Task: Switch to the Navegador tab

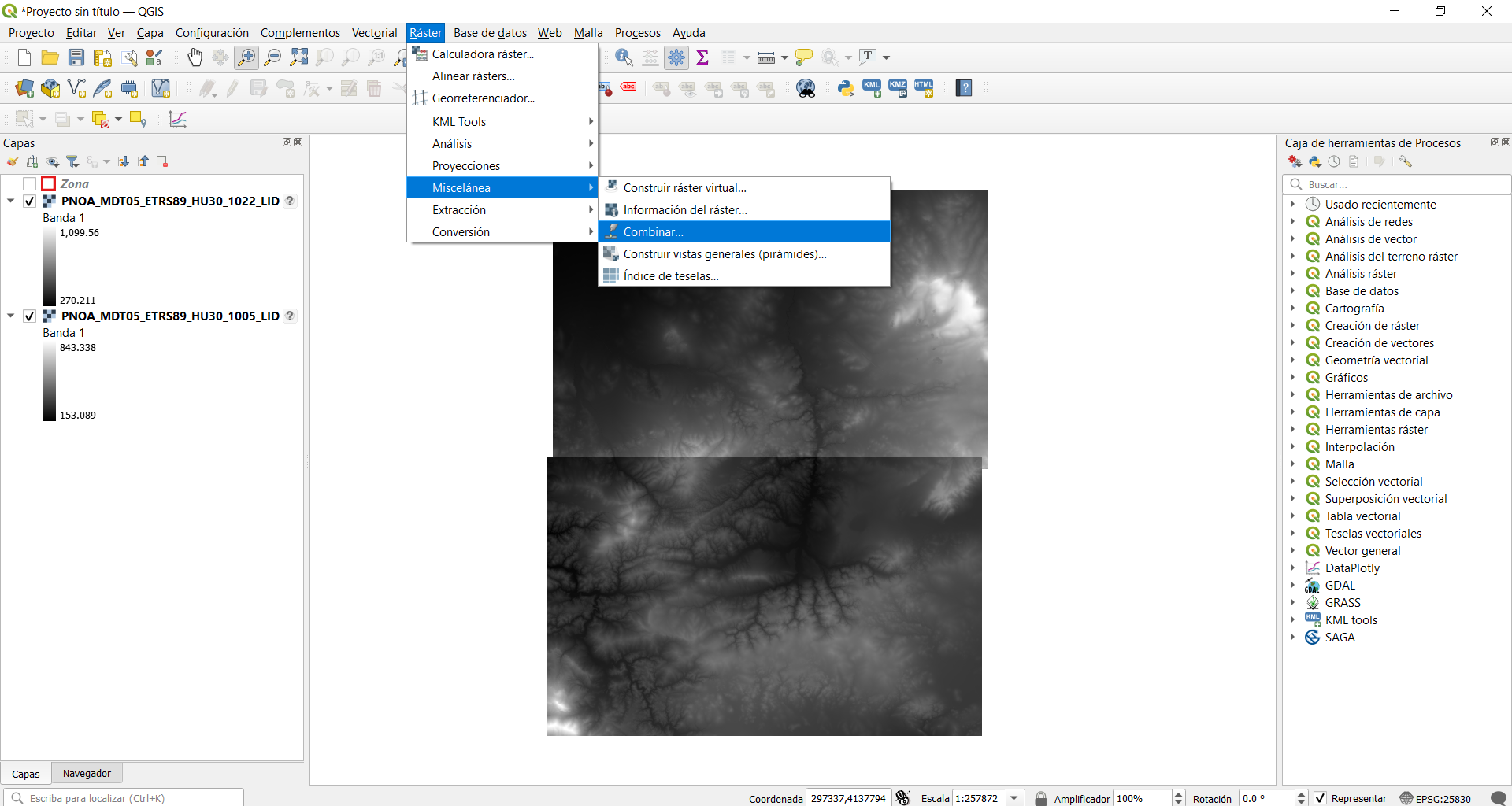Action: tap(87, 774)
